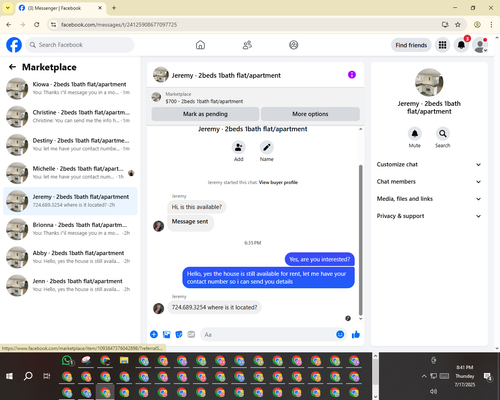This screenshot has width=500, height=400.
Task: Open Destiny conversation in chat list
Action: coord(70,145)
